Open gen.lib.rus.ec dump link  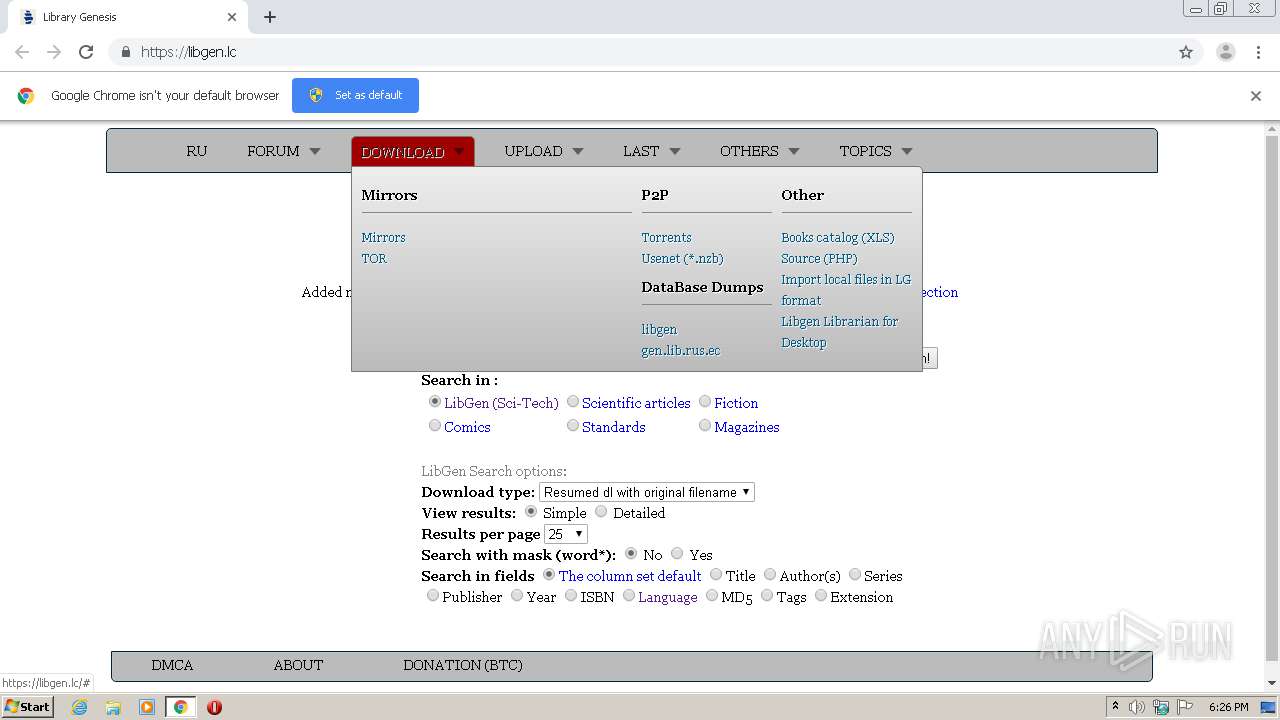point(680,350)
